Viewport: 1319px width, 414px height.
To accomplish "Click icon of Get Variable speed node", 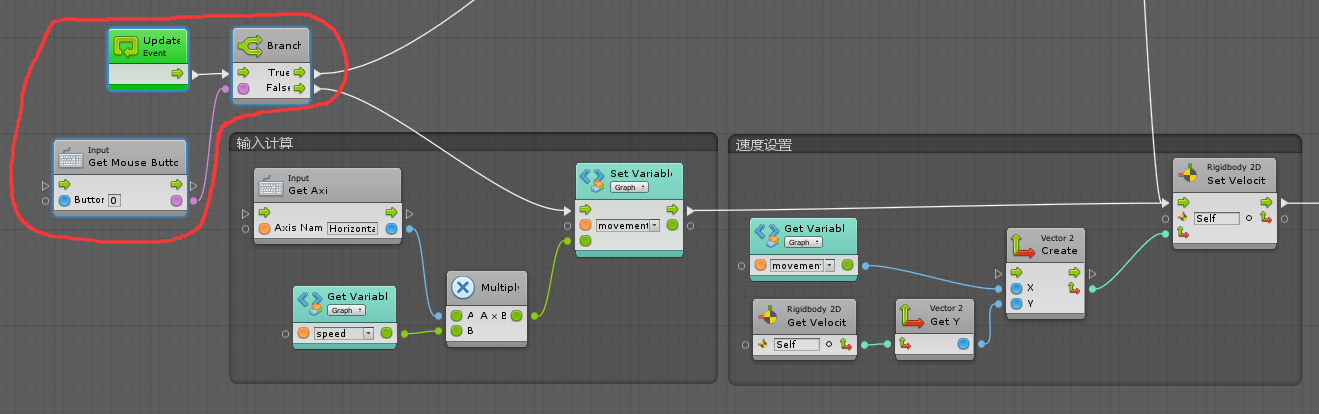I will pos(310,303).
